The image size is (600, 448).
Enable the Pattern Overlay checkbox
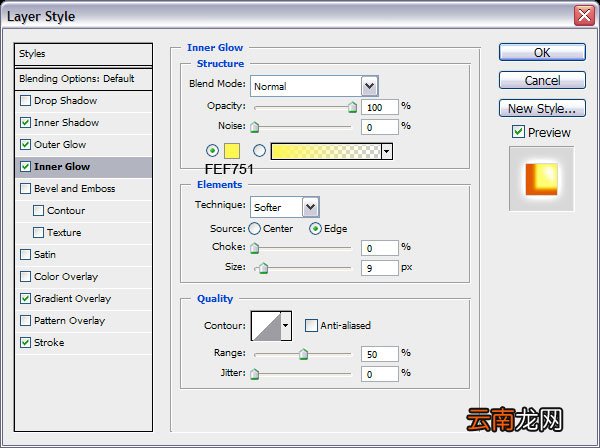[x=25, y=321]
